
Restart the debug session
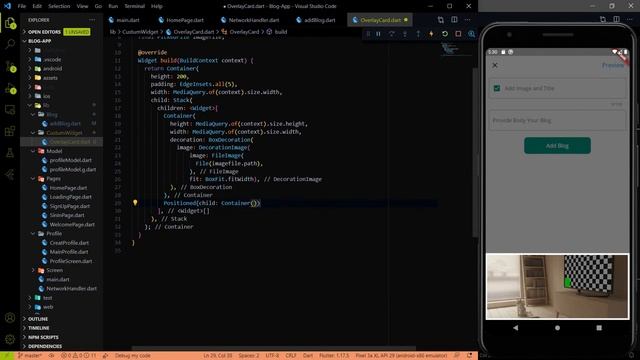(x=445, y=34)
